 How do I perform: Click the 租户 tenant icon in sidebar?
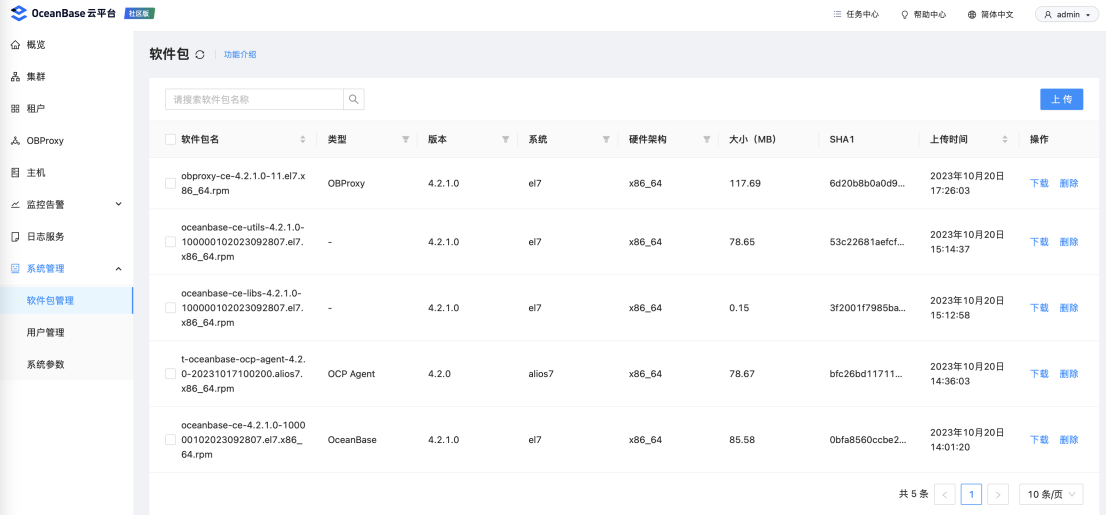click(x=16, y=109)
